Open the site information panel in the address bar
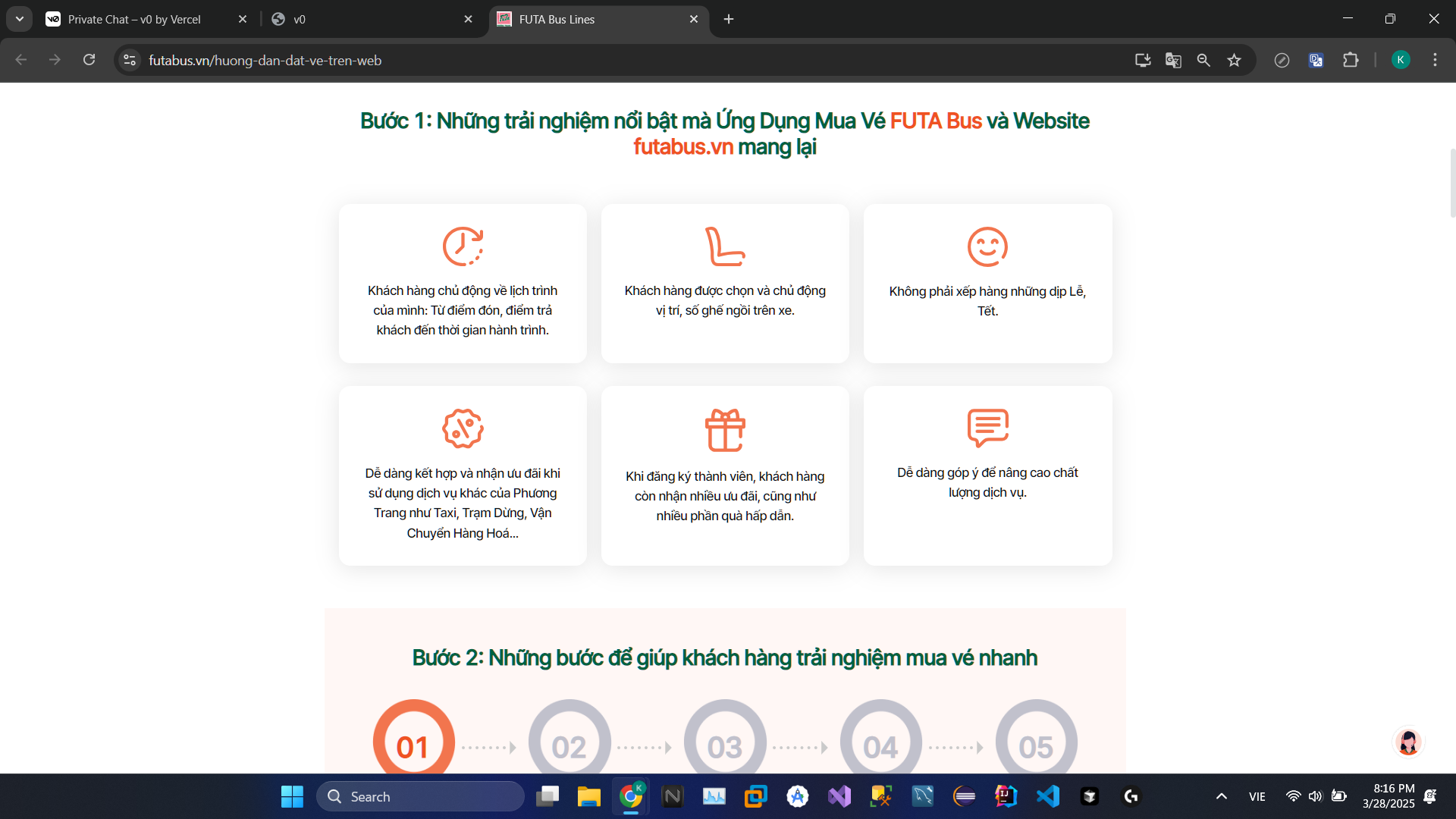Viewport: 1456px width, 819px height. (x=129, y=60)
